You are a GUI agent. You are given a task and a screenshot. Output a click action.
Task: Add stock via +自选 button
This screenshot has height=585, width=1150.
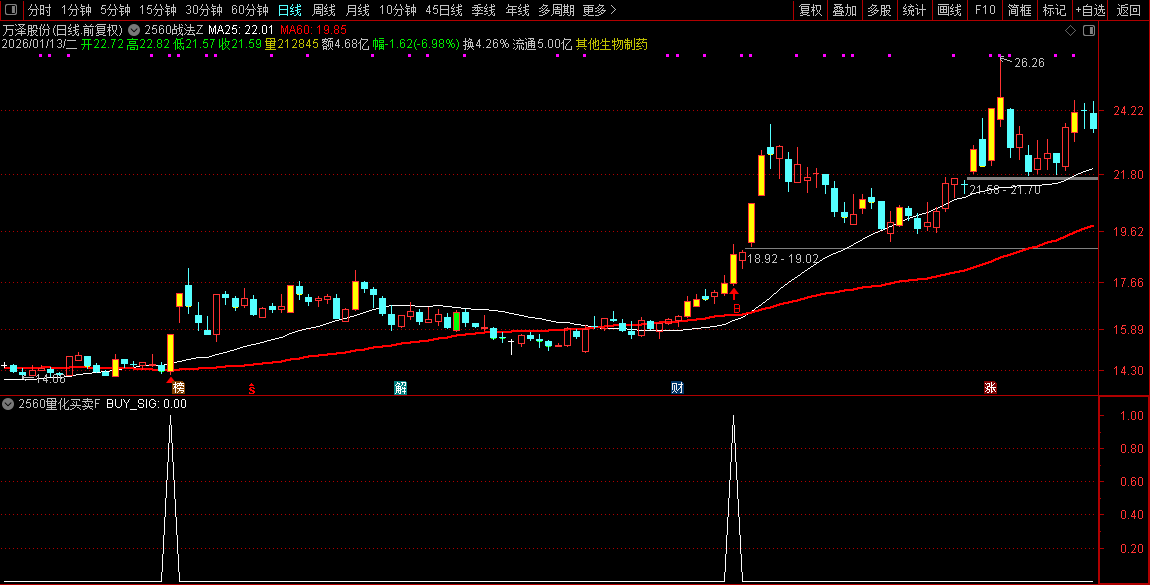pos(1091,10)
